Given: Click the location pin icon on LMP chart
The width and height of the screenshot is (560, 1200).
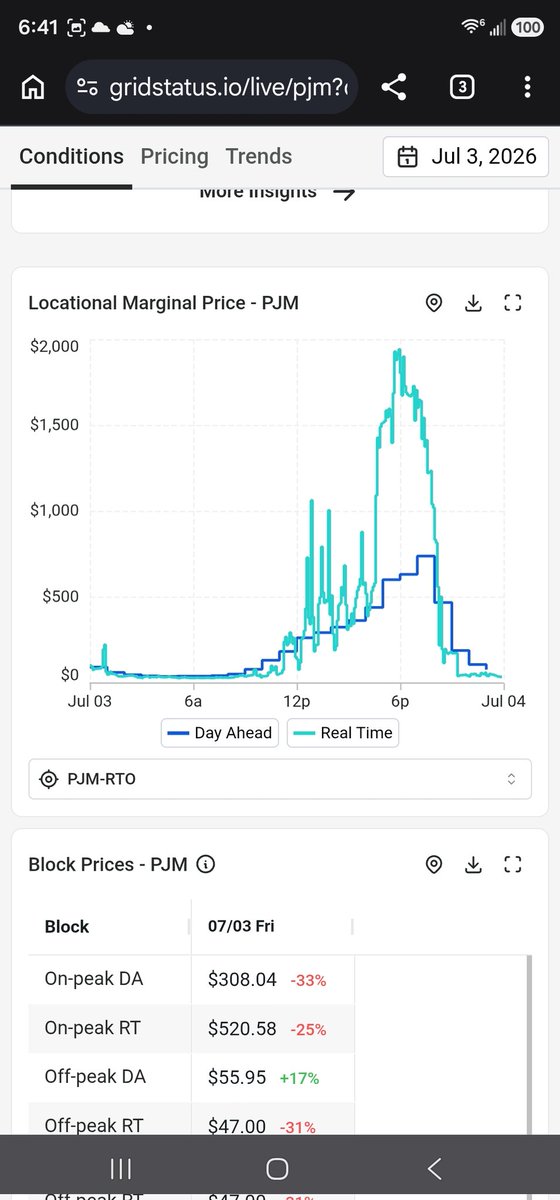Looking at the screenshot, I should (434, 303).
